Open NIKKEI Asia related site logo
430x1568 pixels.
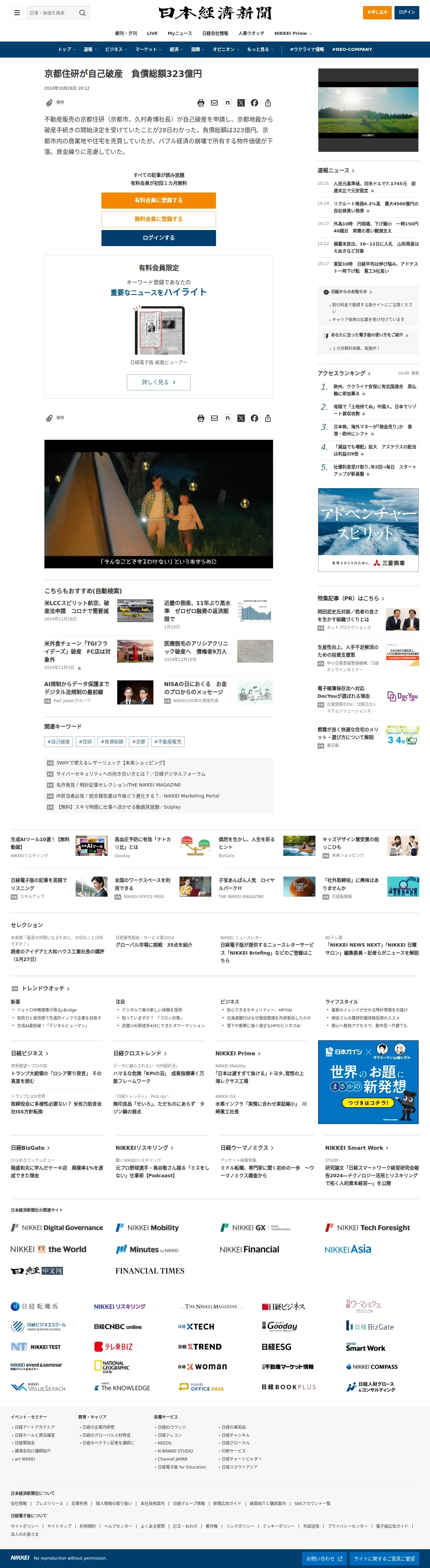click(x=348, y=1249)
